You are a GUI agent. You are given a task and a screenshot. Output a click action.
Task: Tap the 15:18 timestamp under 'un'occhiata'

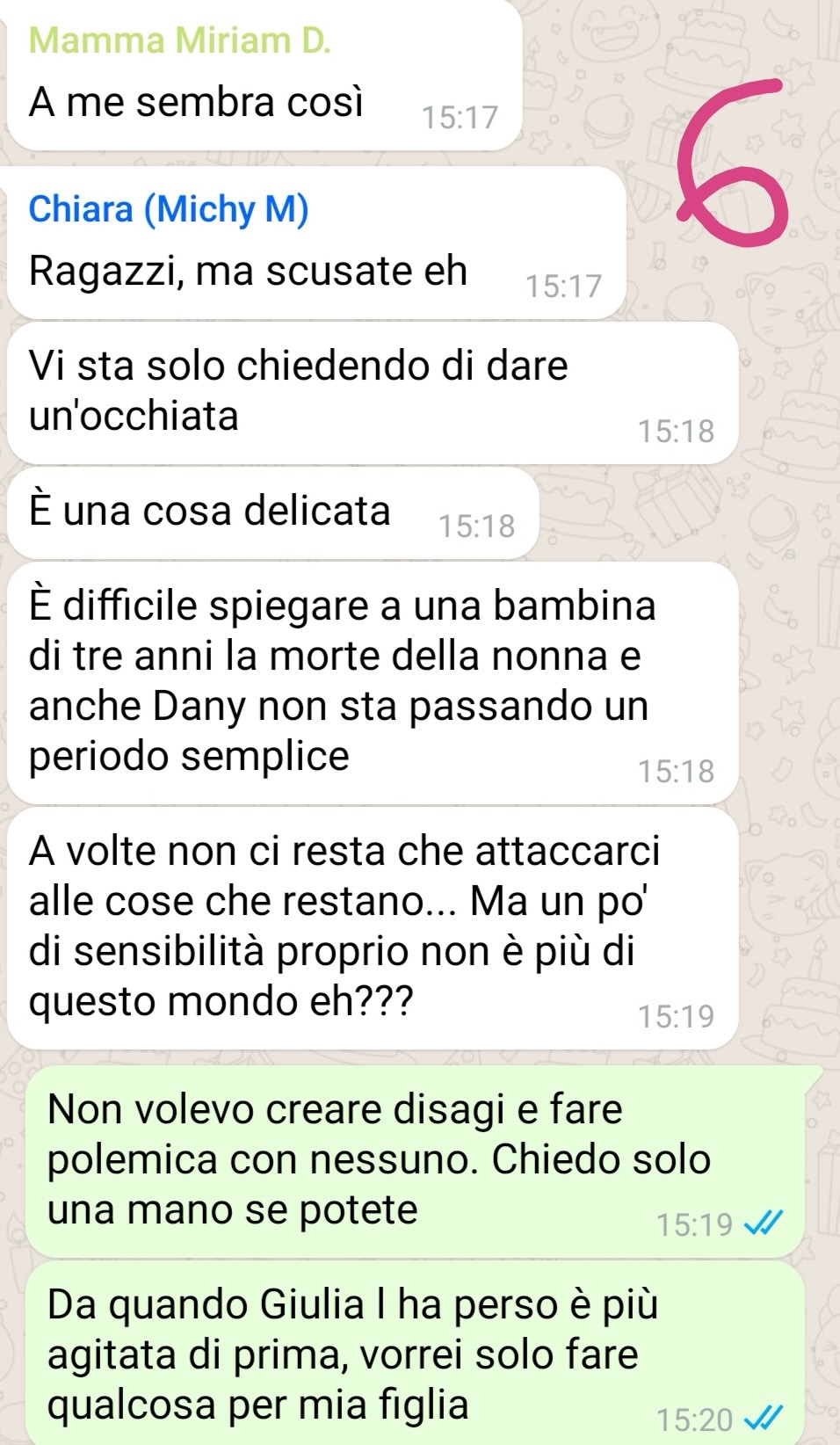676,431
